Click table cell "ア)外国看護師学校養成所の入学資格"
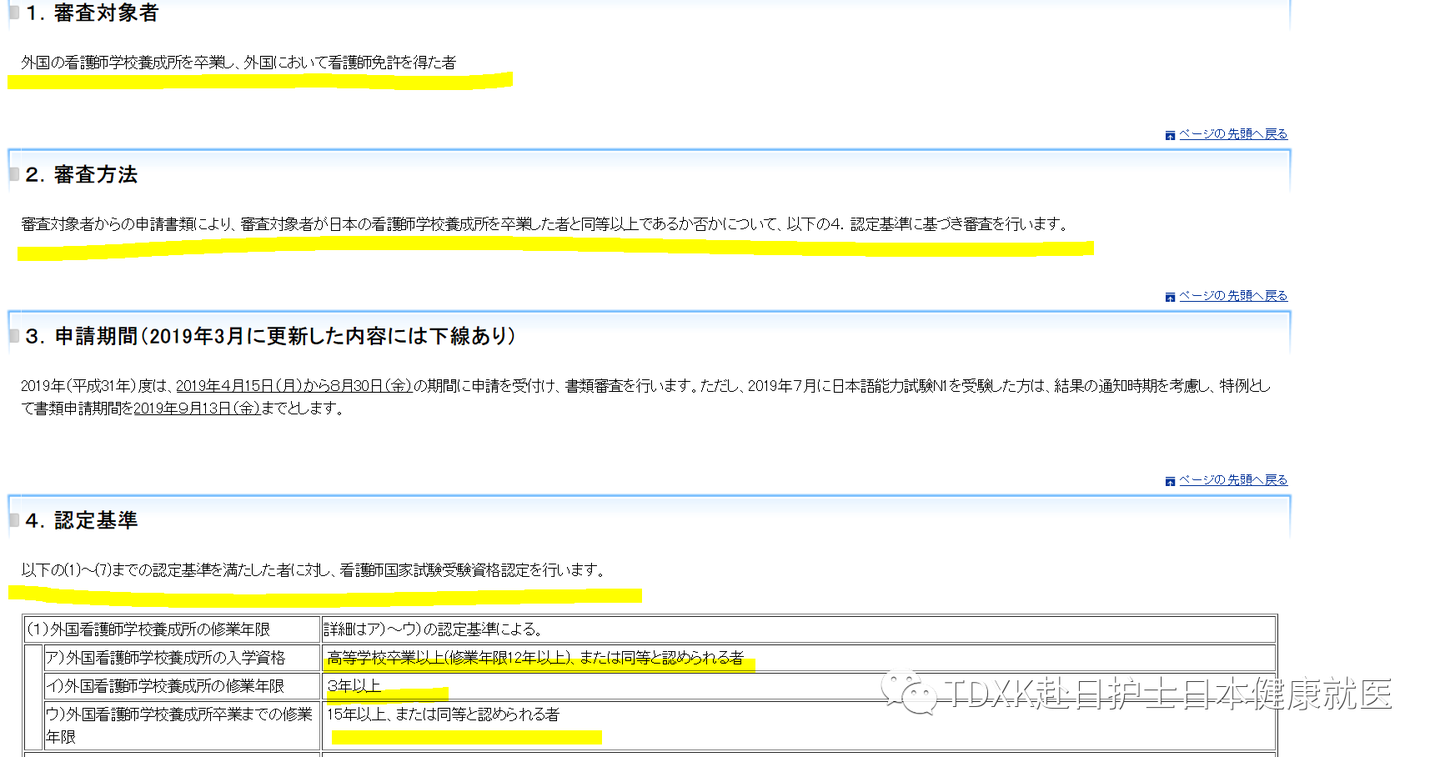Image resolution: width=1440 pixels, height=757 pixels. tap(182, 658)
